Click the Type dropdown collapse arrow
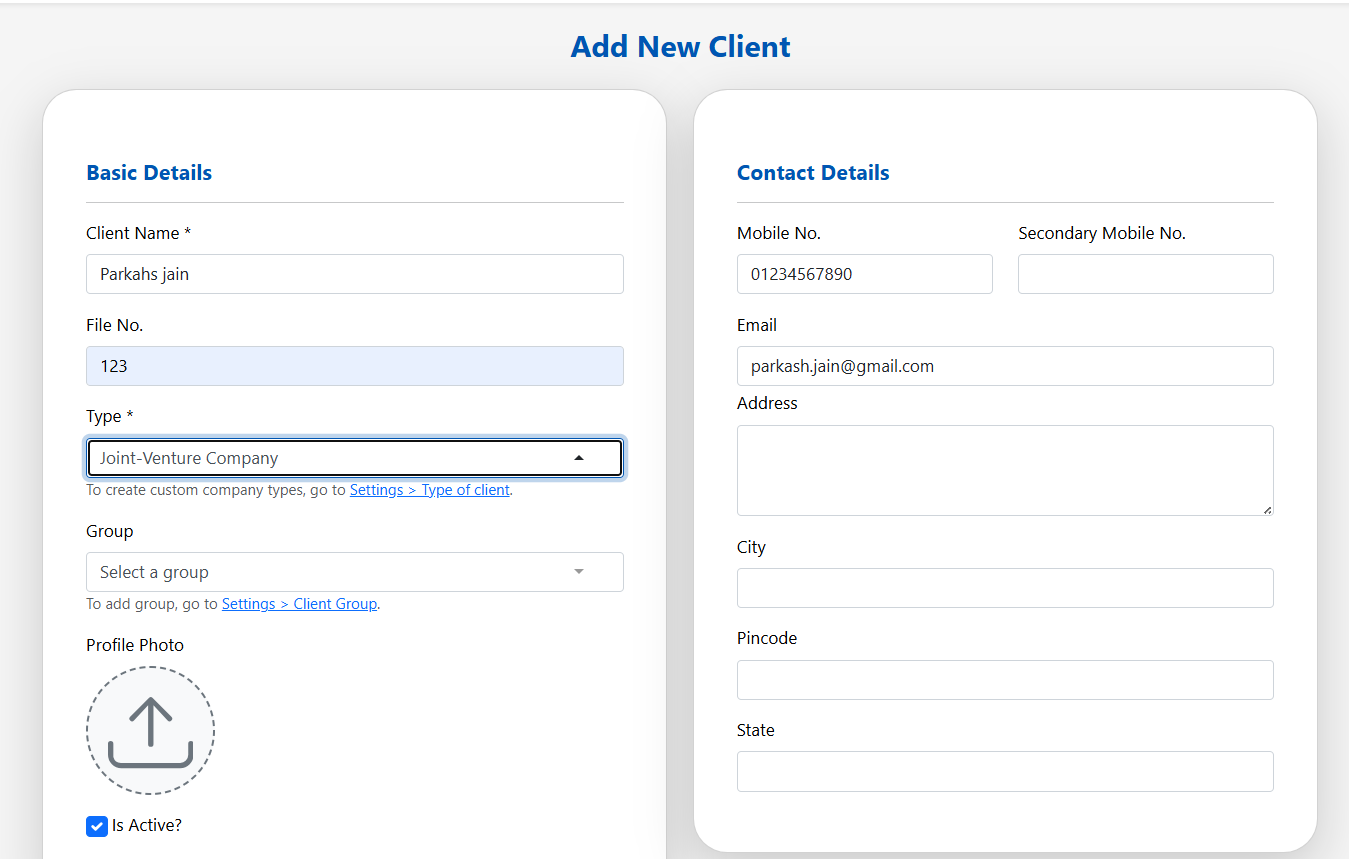 pyautogui.click(x=579, y=457)
